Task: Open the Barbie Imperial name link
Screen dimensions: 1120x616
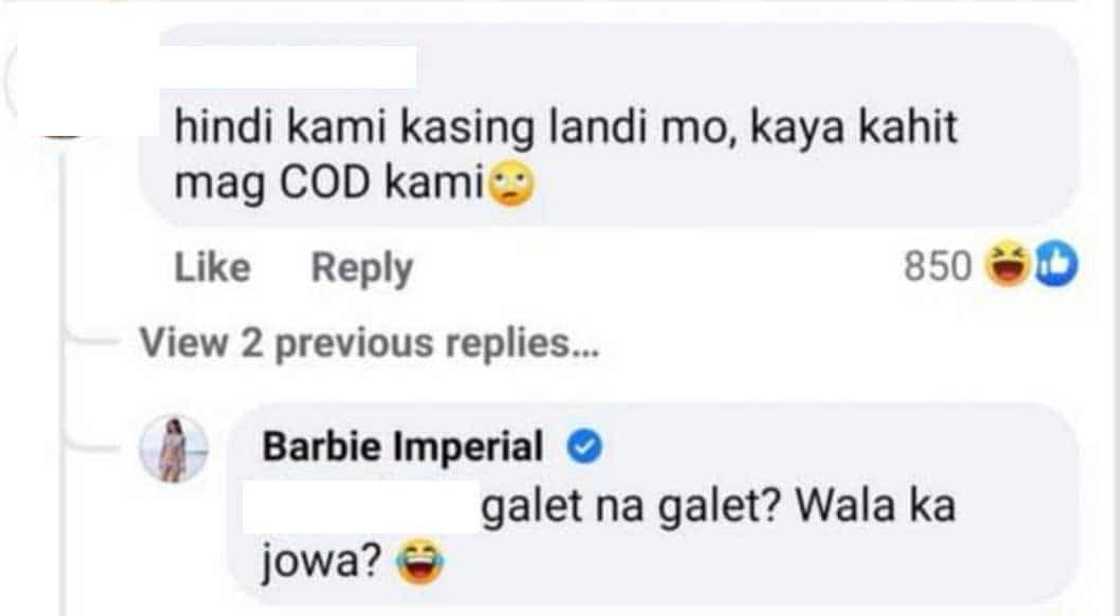Action: tap(402, 447)
